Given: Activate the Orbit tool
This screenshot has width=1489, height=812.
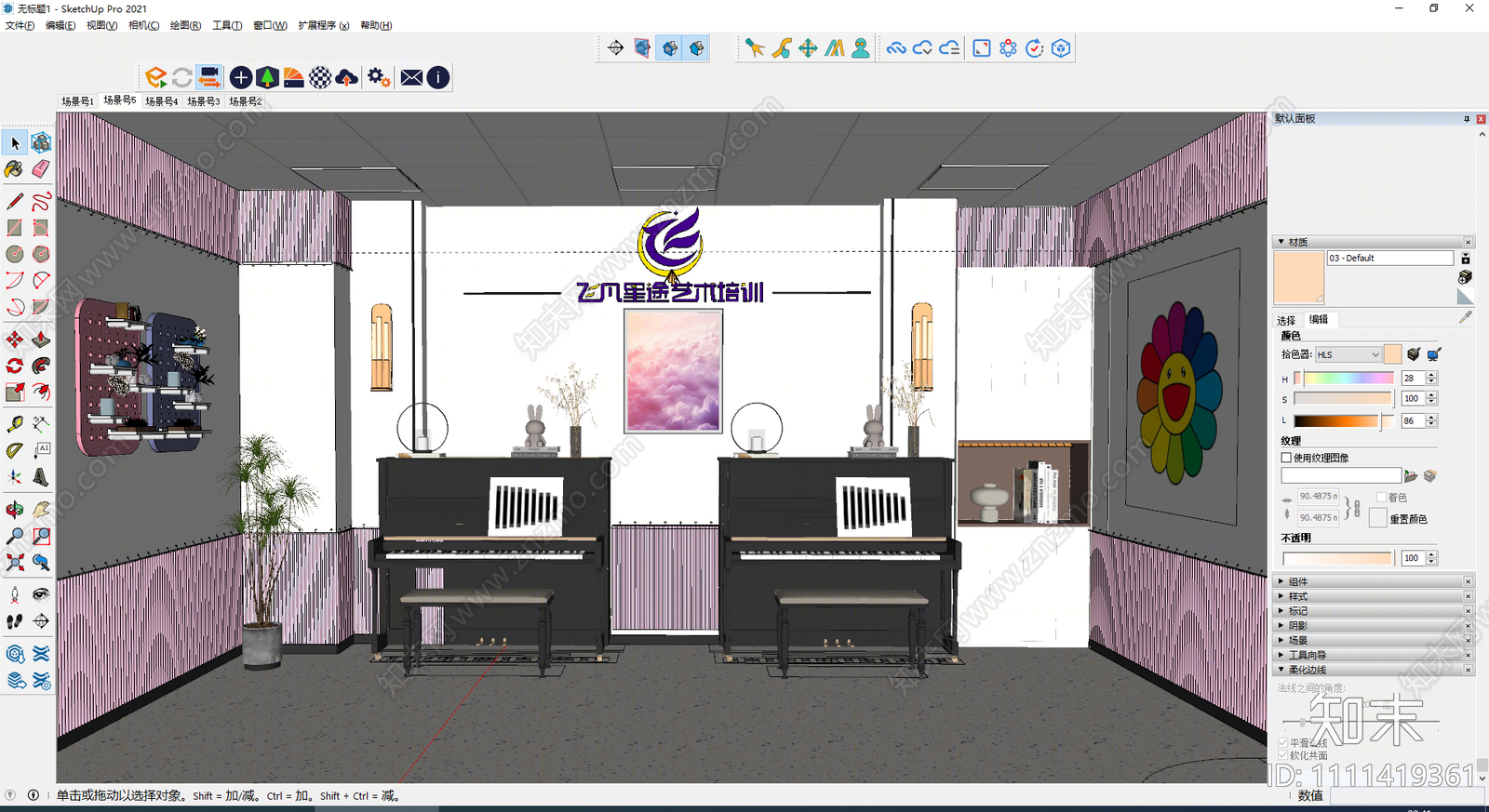Looking at the screenshot, I should pyautogui.click(x=15, y=510).
